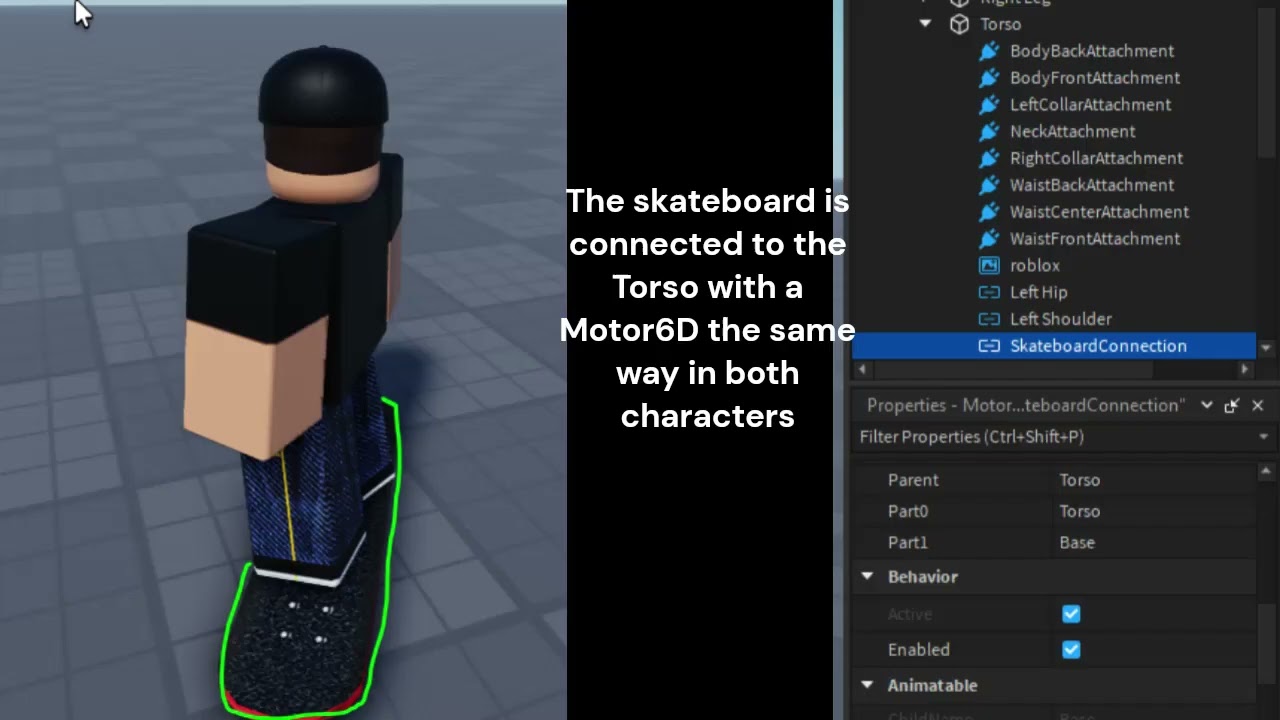Collapse the Animatable section
Viewport: 1280px width, 720px height.
(x=867, y=686)
